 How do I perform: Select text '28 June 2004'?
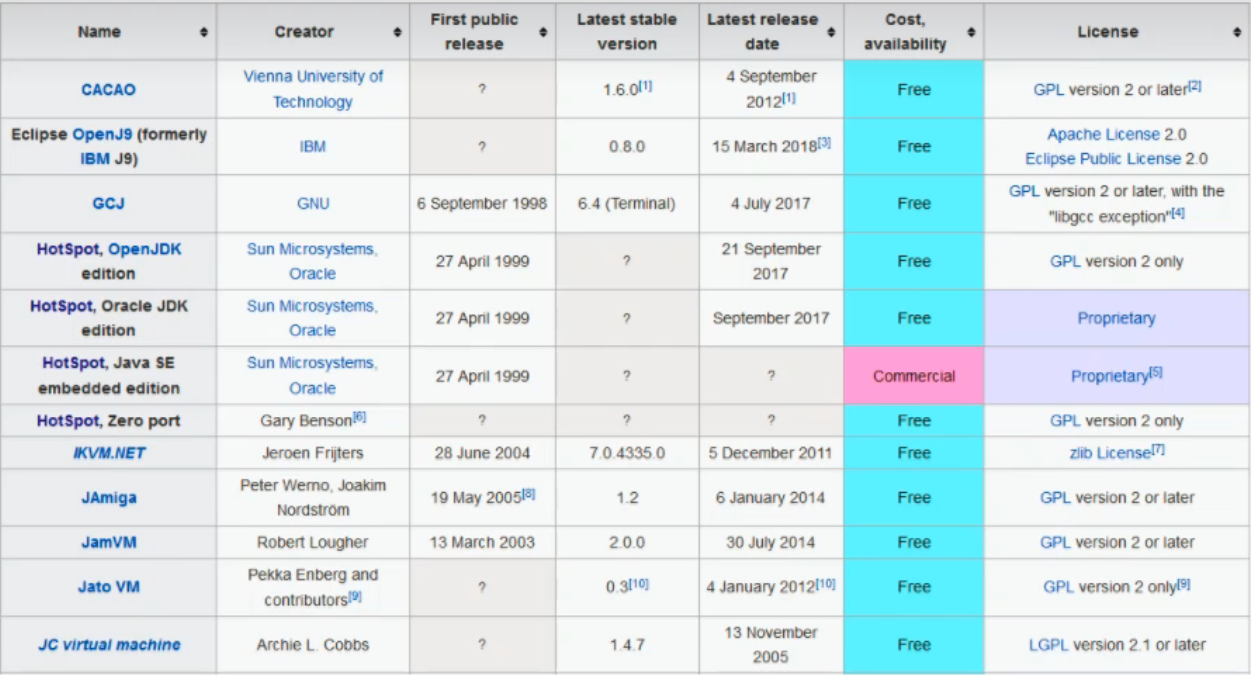click(484, 453)
